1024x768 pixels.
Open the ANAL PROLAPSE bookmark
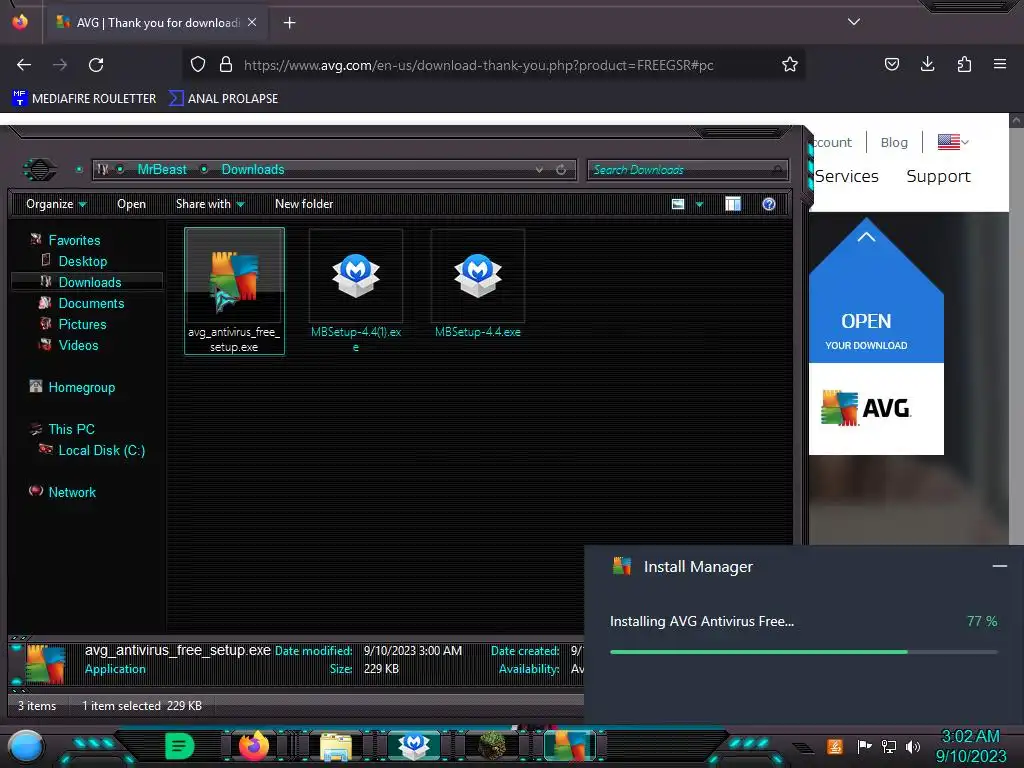point(223,99)
